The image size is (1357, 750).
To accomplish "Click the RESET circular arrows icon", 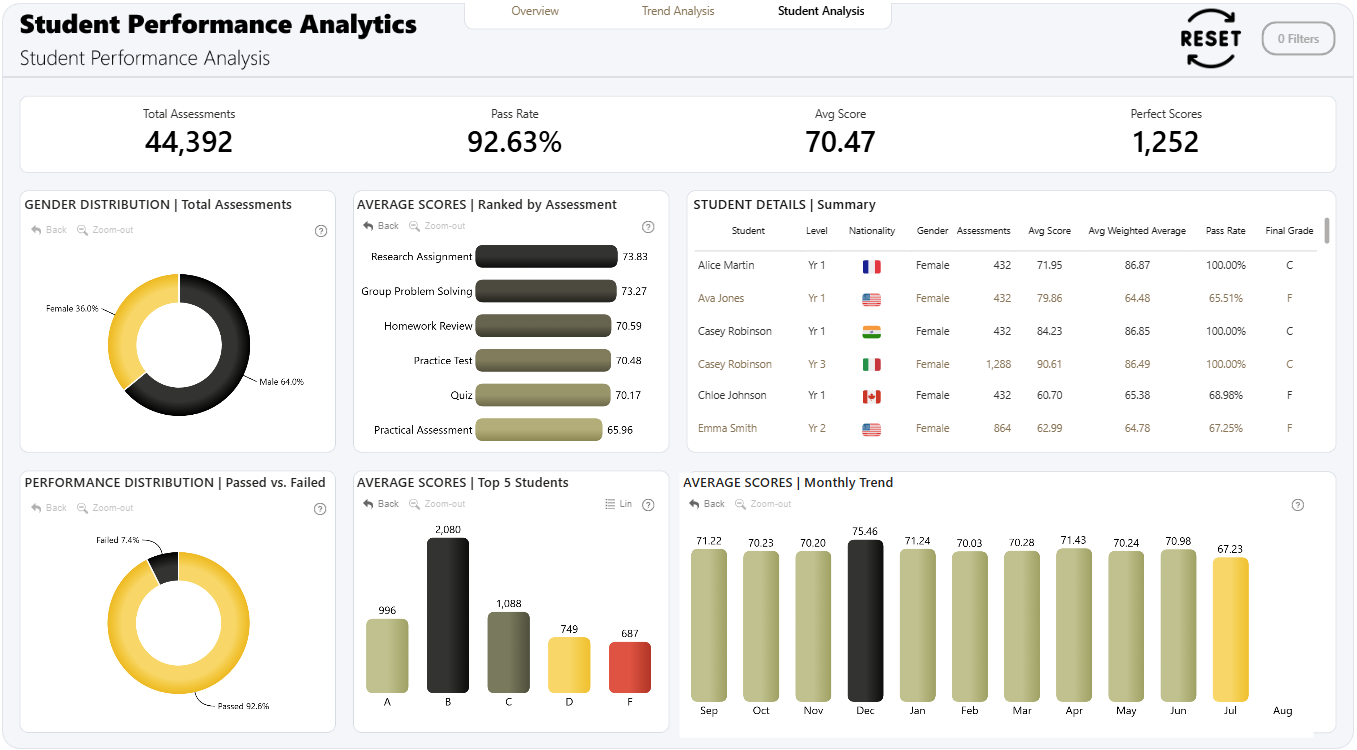I will tap(1210, 39).
